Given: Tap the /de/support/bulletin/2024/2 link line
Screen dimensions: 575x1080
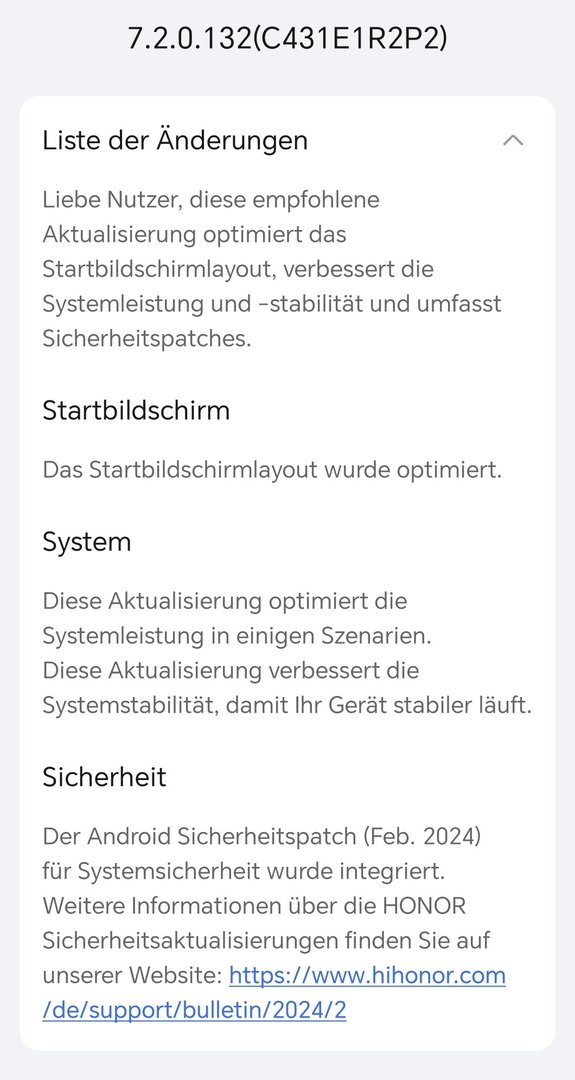Looking at the screenshot, I should [194, 1011].
